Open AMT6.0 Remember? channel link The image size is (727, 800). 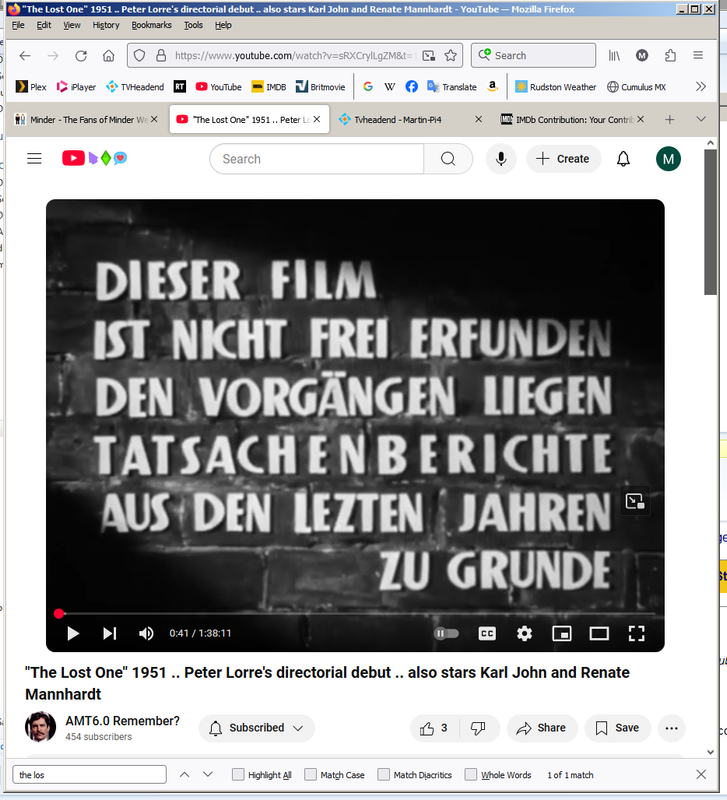pos(122,721)
